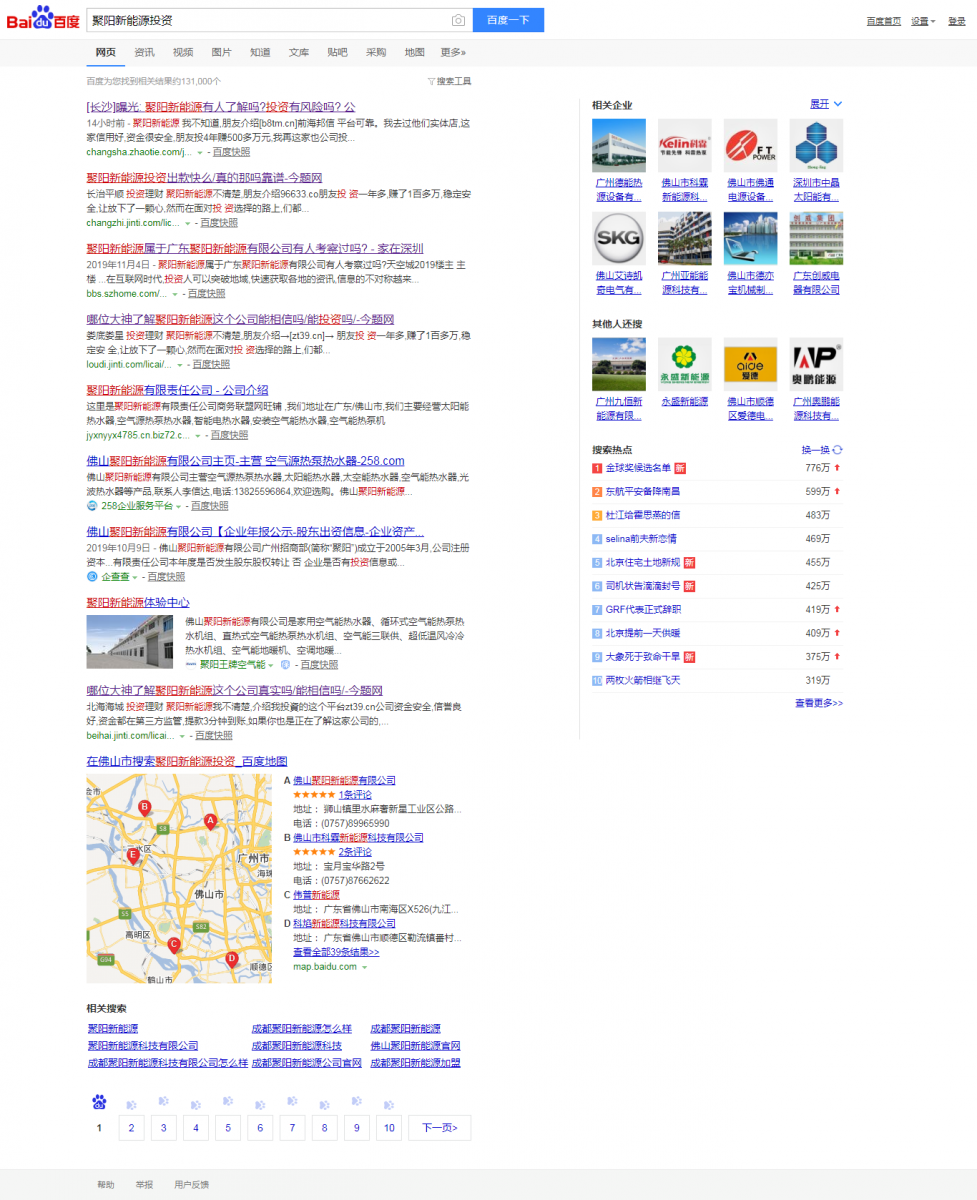Click the camera icon for image search

458,20
